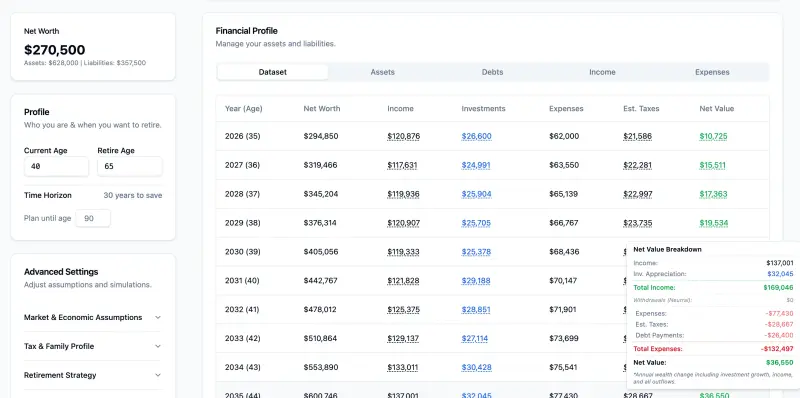Click income figure $120,907 for 2029
800x398 pixels.
404,223
